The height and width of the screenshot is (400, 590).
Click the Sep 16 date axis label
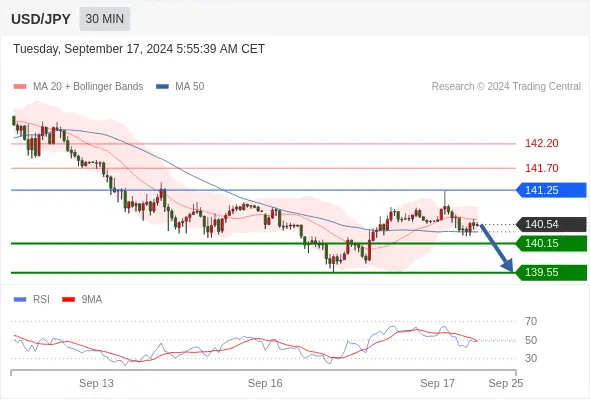pyautogui.click(x=265, y=383)
